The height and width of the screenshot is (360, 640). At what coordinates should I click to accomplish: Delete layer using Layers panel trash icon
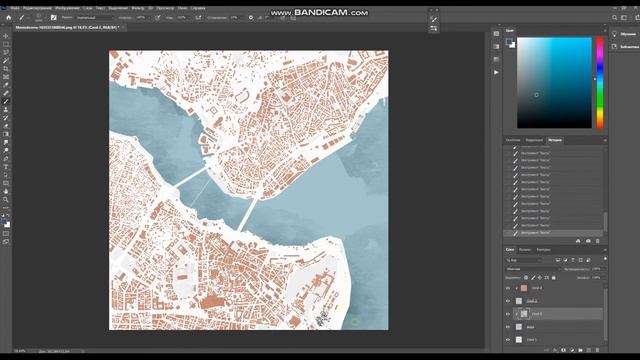coord(597,350)
